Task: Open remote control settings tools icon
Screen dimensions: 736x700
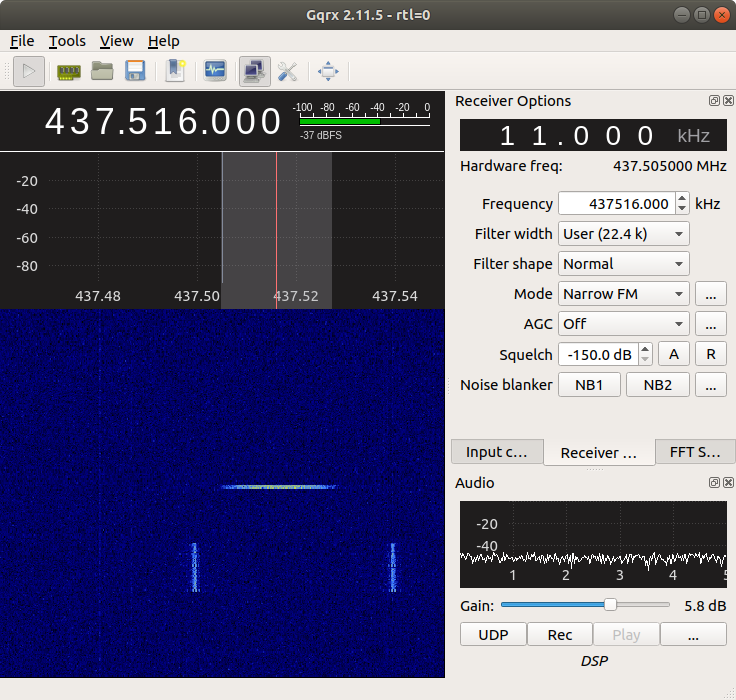Action: (287, 71)
